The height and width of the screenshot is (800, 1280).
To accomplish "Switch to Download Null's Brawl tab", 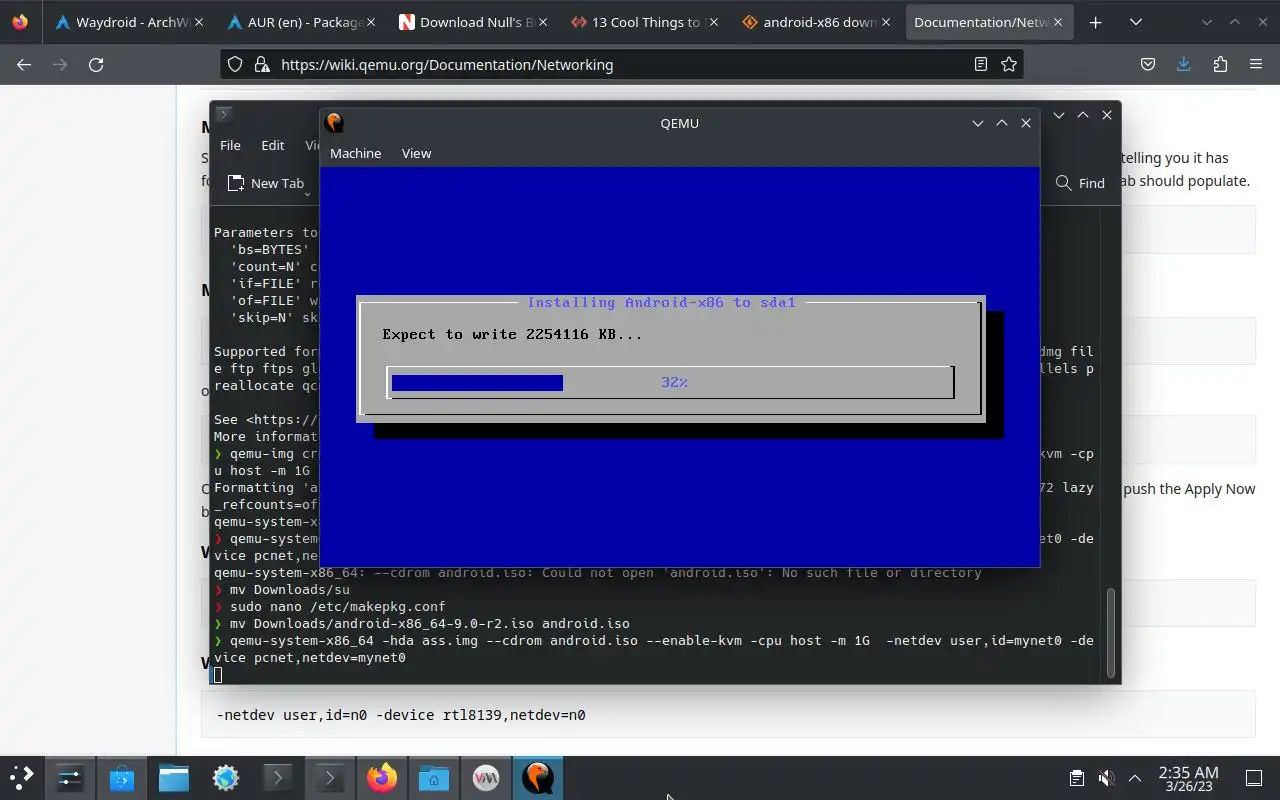I will pos(472,22).
